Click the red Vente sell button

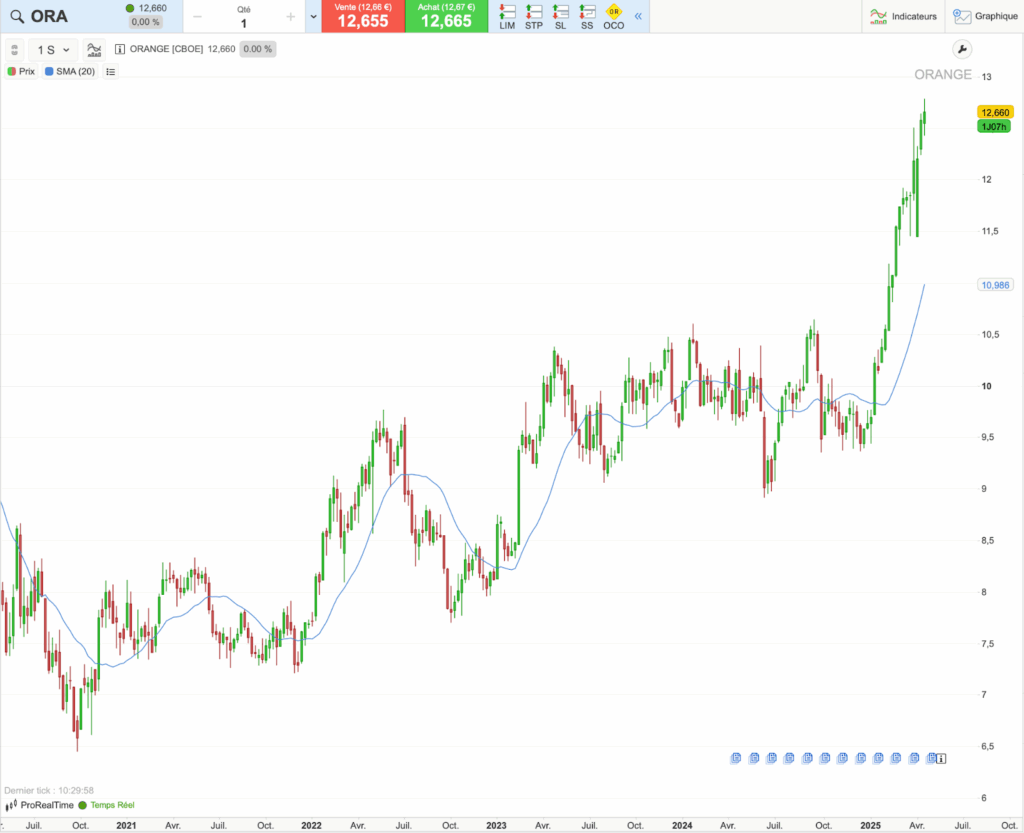[363, 16]
